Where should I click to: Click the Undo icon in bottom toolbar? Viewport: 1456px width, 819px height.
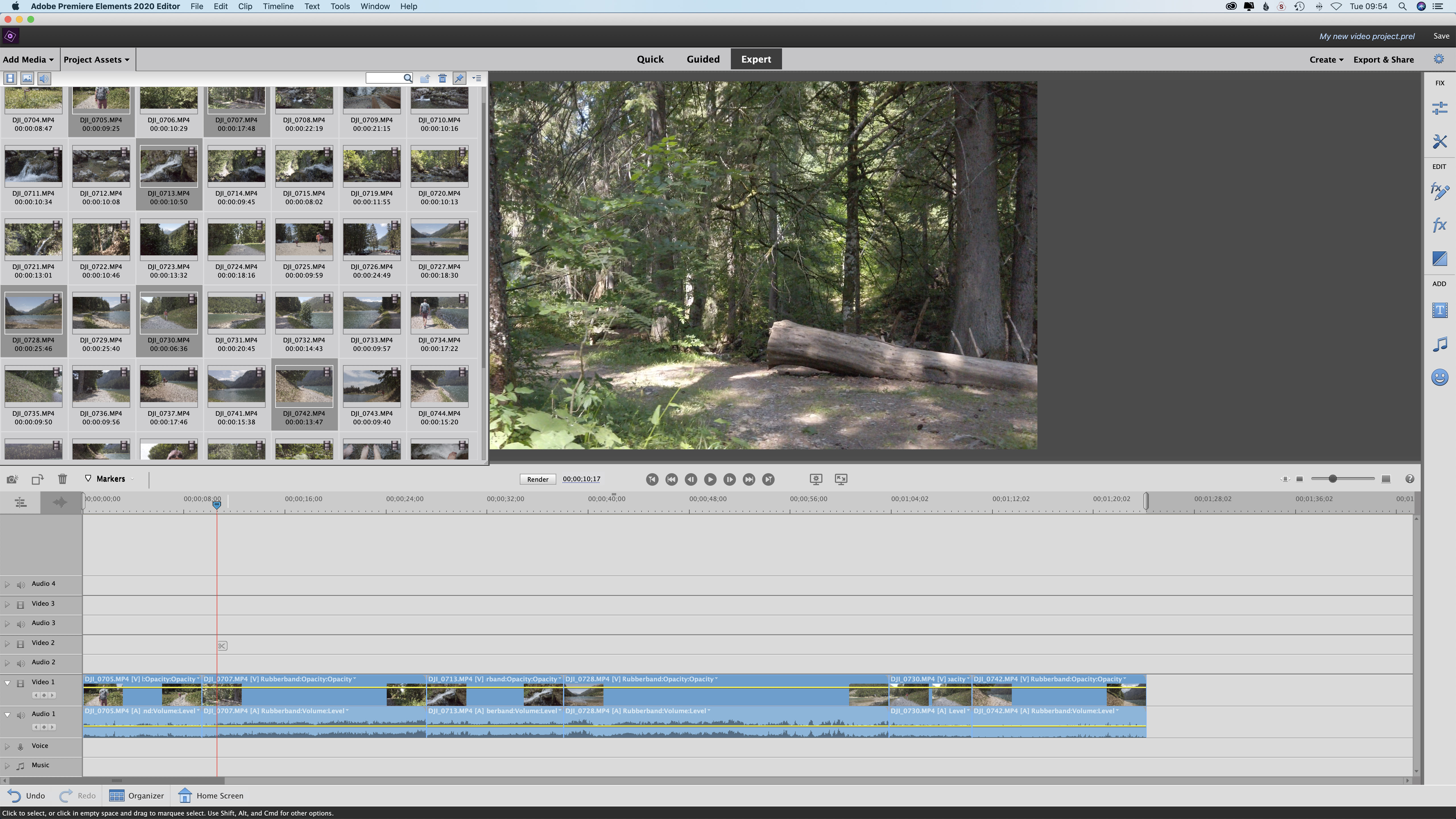[14, 795]
